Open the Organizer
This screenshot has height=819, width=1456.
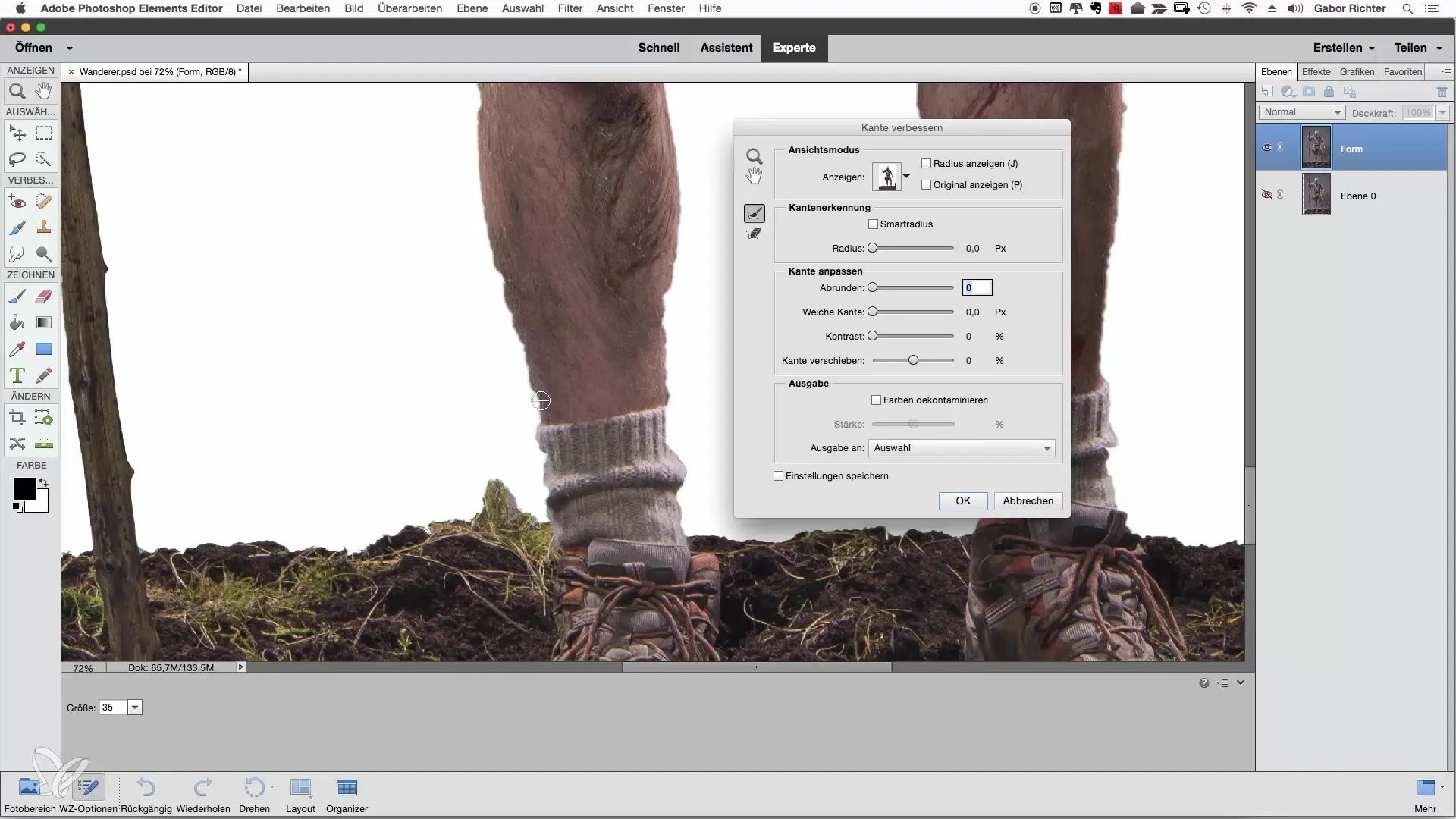point(347,795)
